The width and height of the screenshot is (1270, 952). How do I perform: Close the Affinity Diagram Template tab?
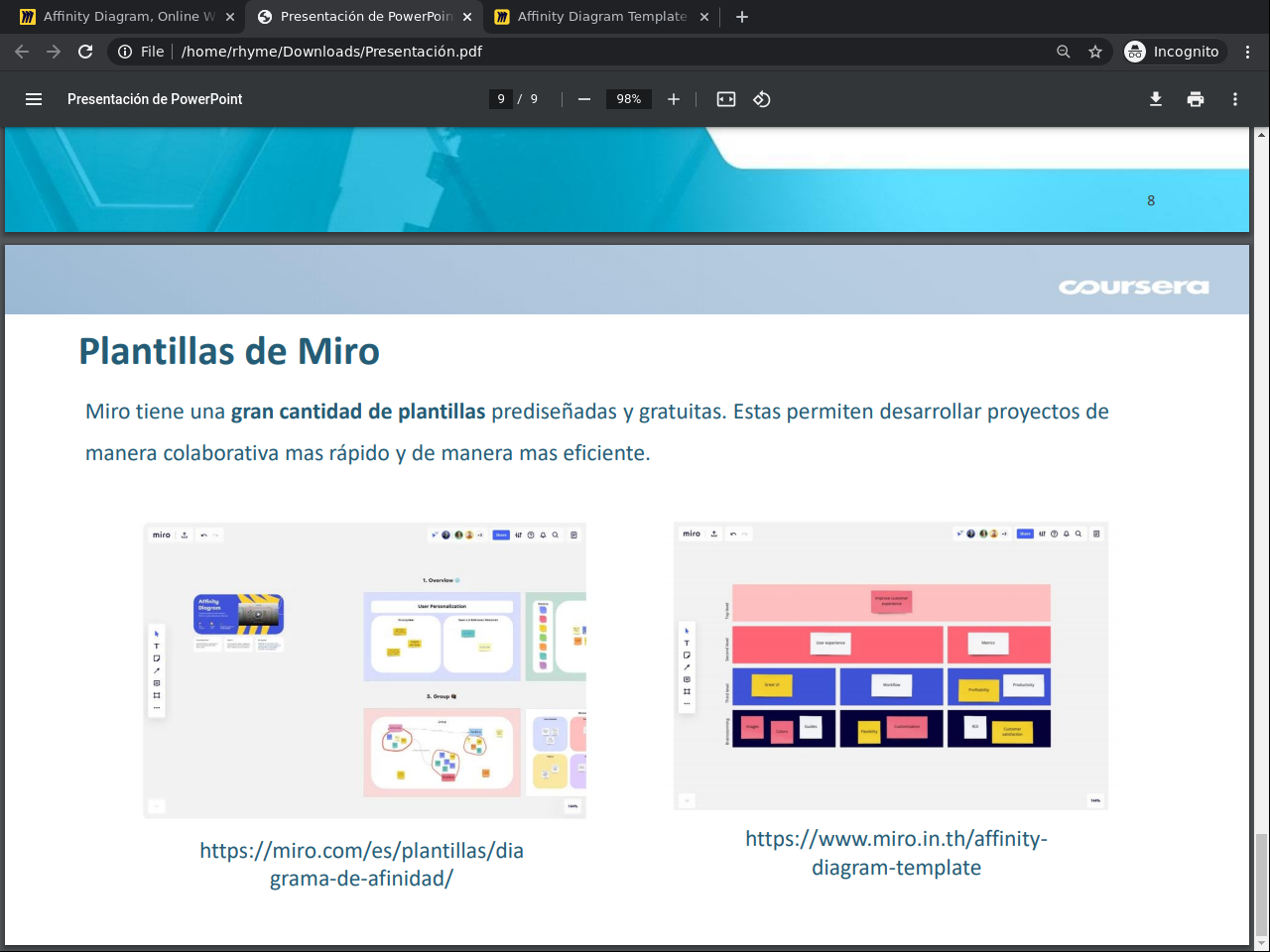(x=704, y=17)
